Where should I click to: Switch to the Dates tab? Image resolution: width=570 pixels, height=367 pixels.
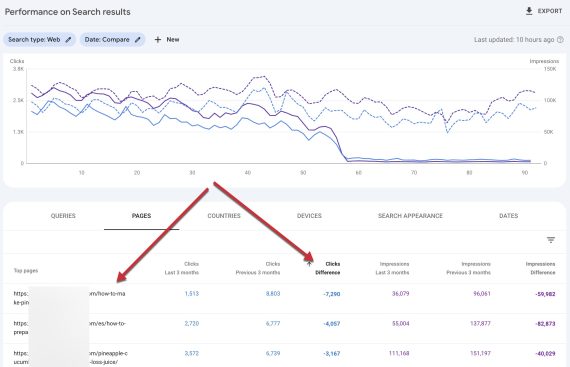(508, 216)
